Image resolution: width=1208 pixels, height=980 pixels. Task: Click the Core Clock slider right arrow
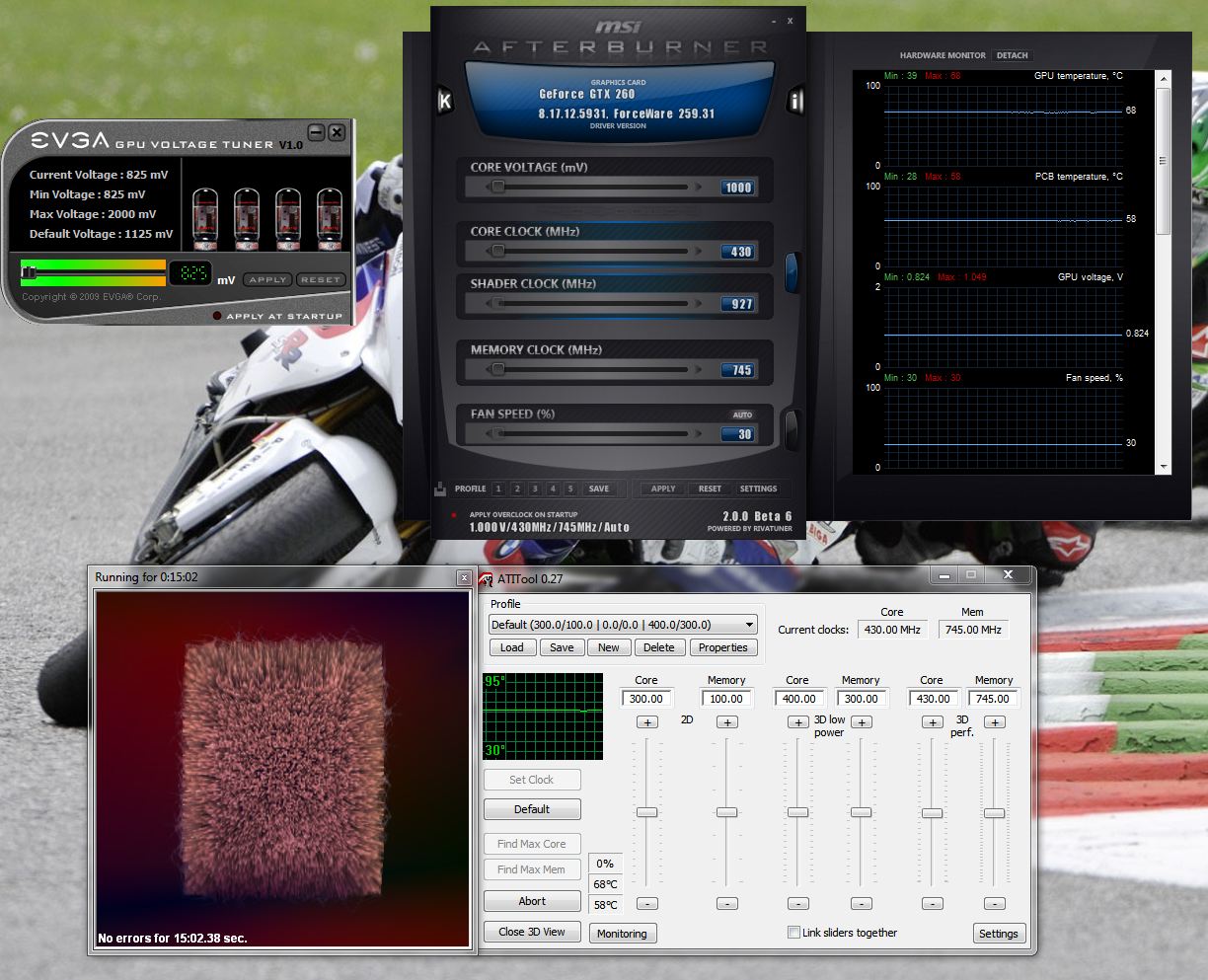[x=700, y=252]
